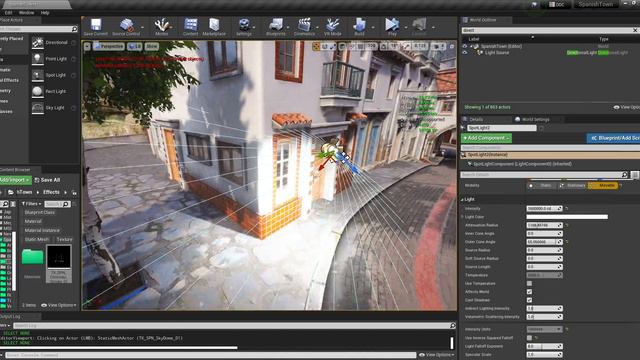Toggle Use Inverse Squared Falloff checkbox
Screen dimensions: 640x360
[x=529, y=338]
